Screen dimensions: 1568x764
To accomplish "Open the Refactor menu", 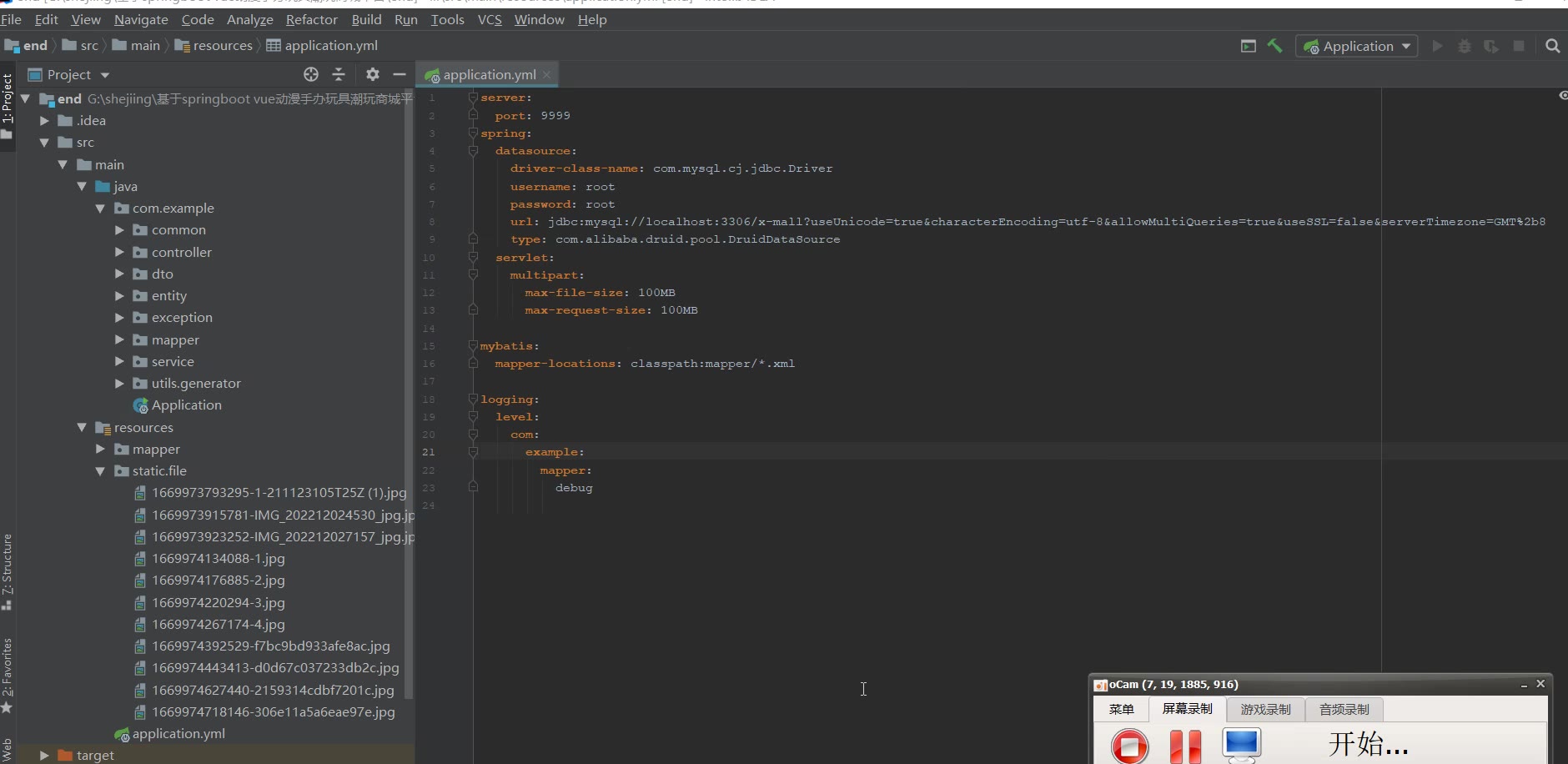I will pyautogui.click(x=312, y=19).
